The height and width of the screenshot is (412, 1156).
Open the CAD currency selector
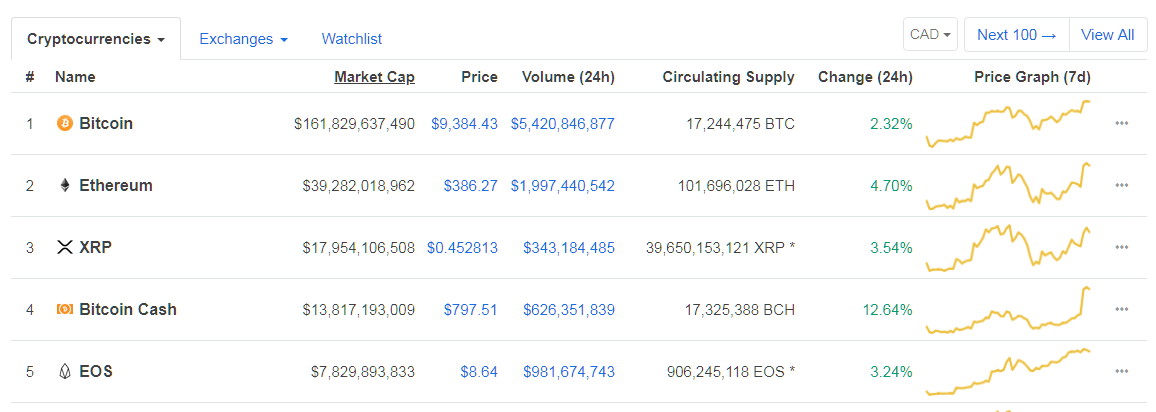point(930,35)
